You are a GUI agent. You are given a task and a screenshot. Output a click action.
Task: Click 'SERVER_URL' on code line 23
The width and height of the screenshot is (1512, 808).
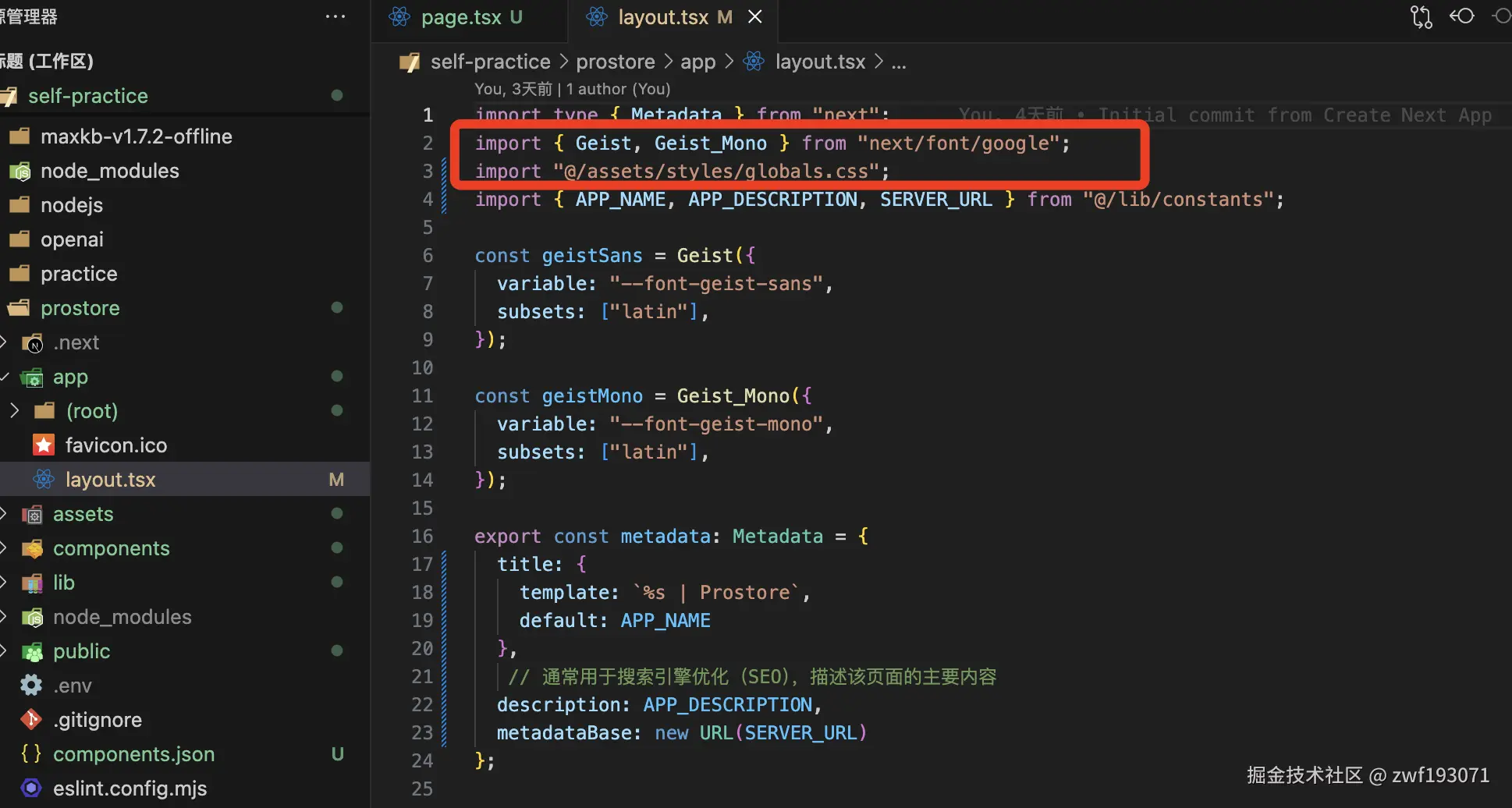[x=800, y=733]
